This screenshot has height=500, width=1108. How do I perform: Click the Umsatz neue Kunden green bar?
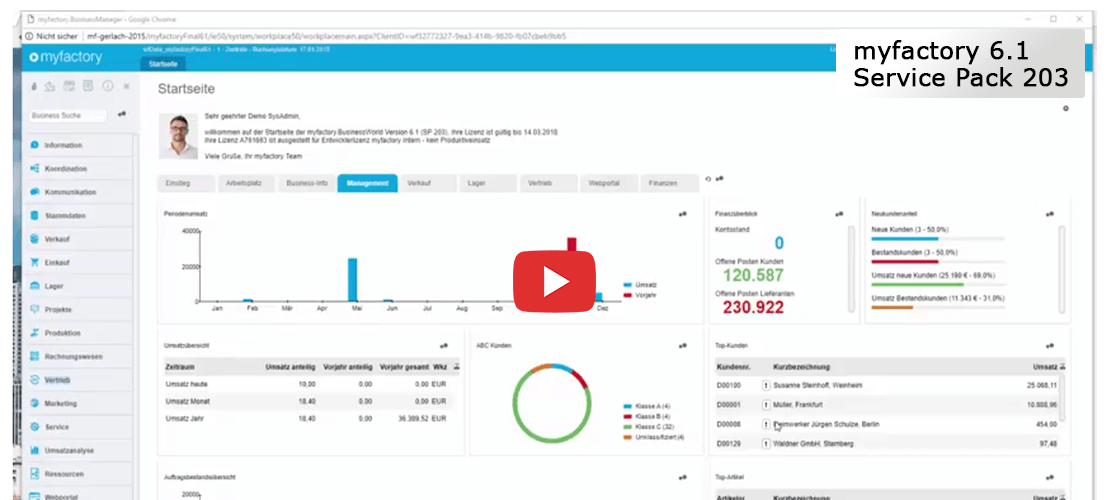click(x=917, y=285)
